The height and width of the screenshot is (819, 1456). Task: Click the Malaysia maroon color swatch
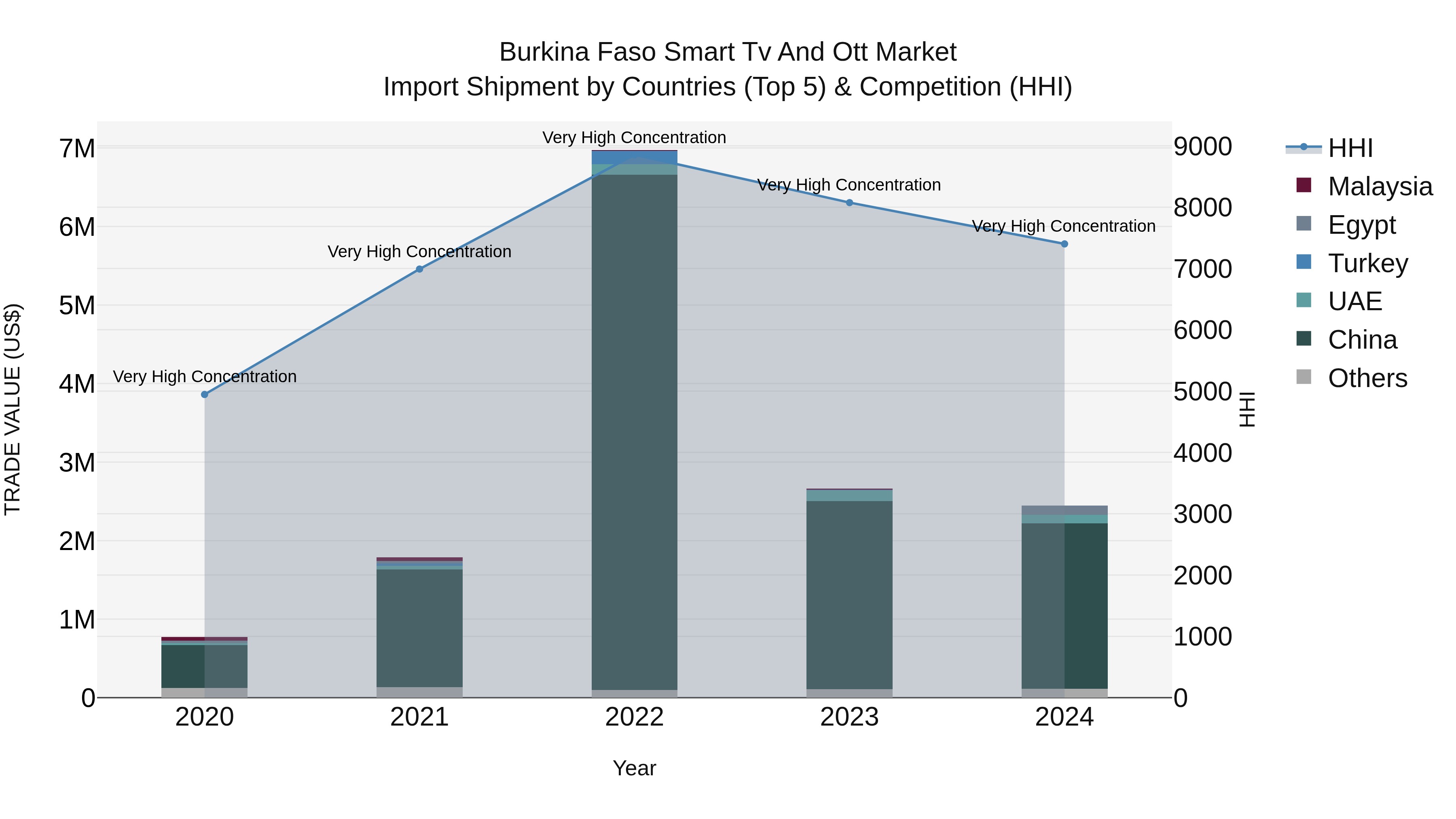[x=1304, y=185]
